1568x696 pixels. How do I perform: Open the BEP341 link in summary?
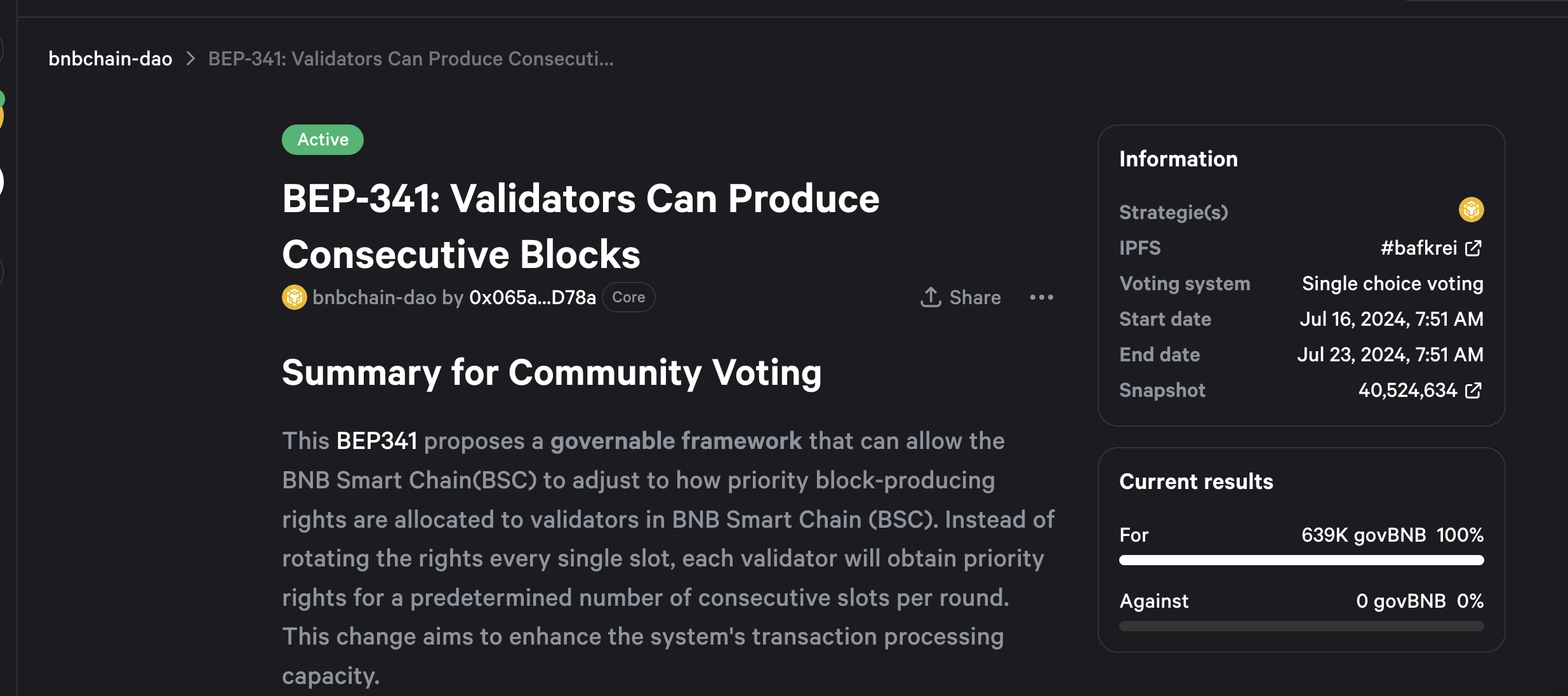(376, 441)
